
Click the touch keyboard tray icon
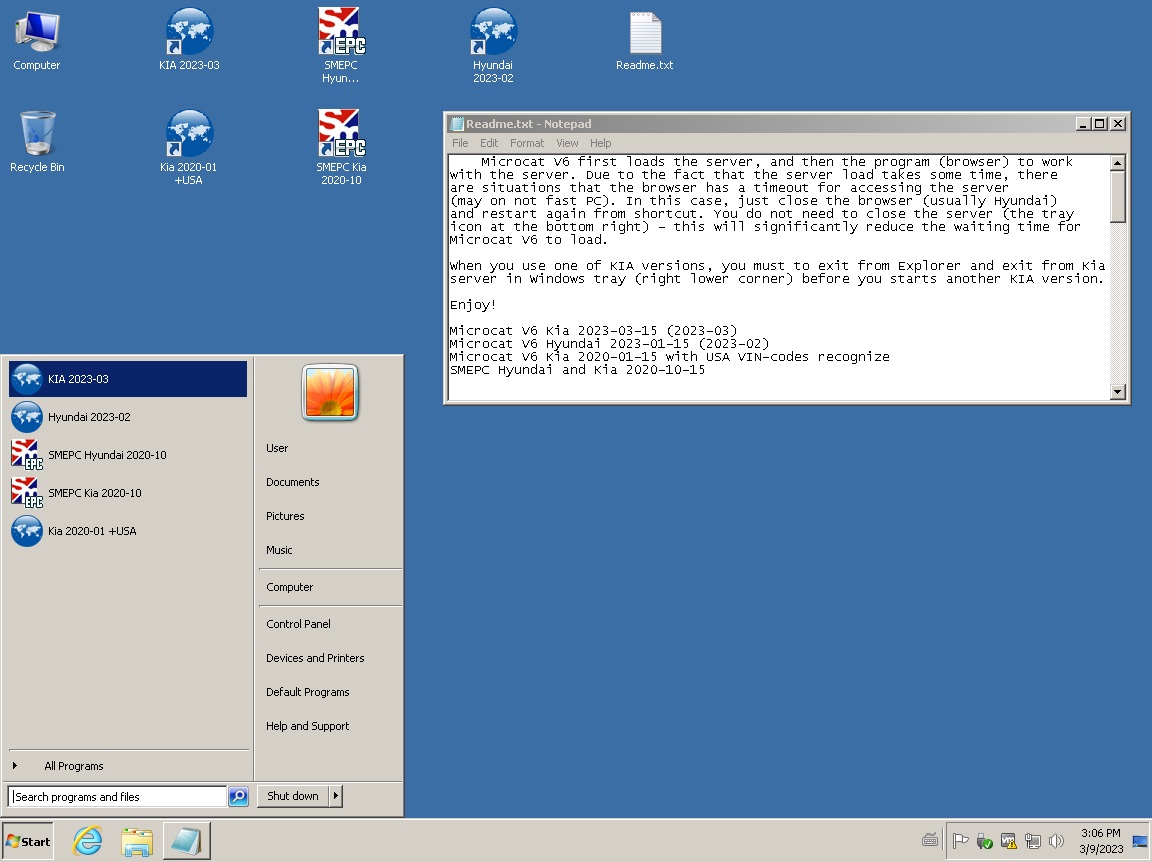pos(929,840)
